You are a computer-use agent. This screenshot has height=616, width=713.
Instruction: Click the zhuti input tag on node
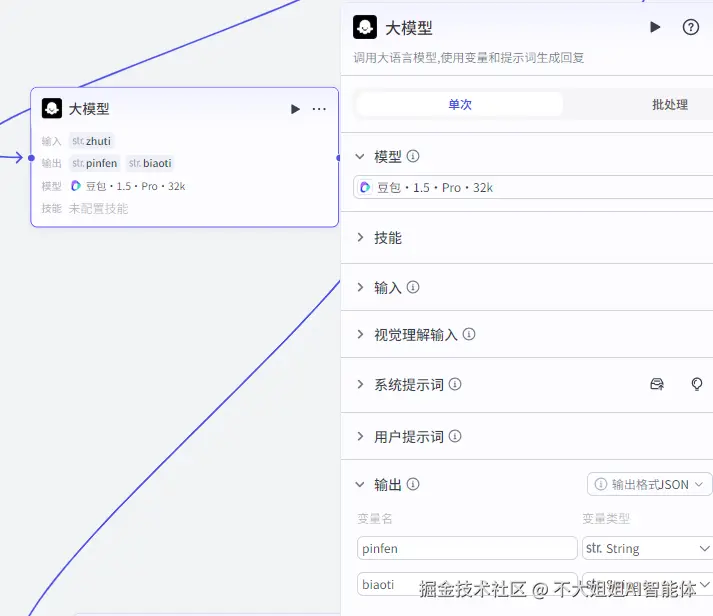coord(91,141)
